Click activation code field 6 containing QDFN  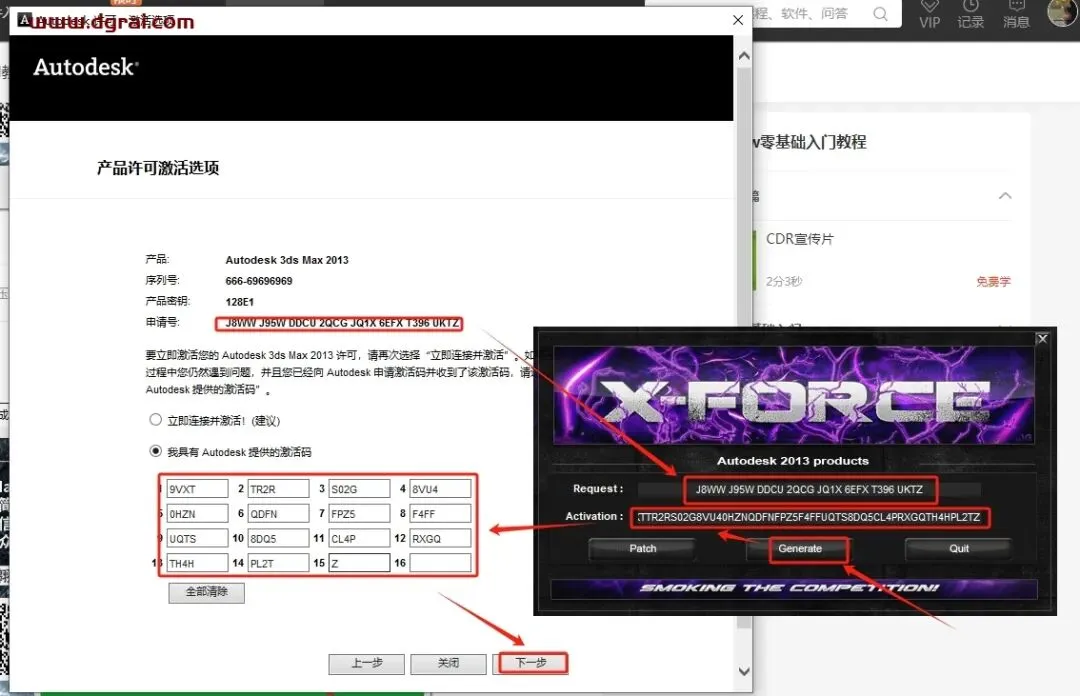[x=278, y=513]
